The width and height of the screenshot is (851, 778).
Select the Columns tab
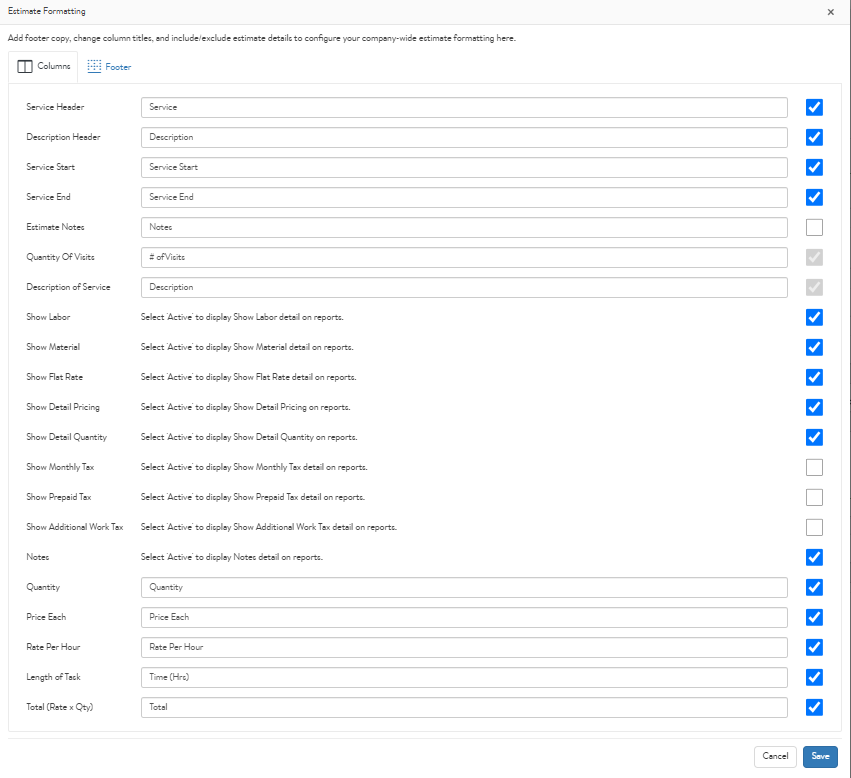pyautogui.click(x=44, y=67)
